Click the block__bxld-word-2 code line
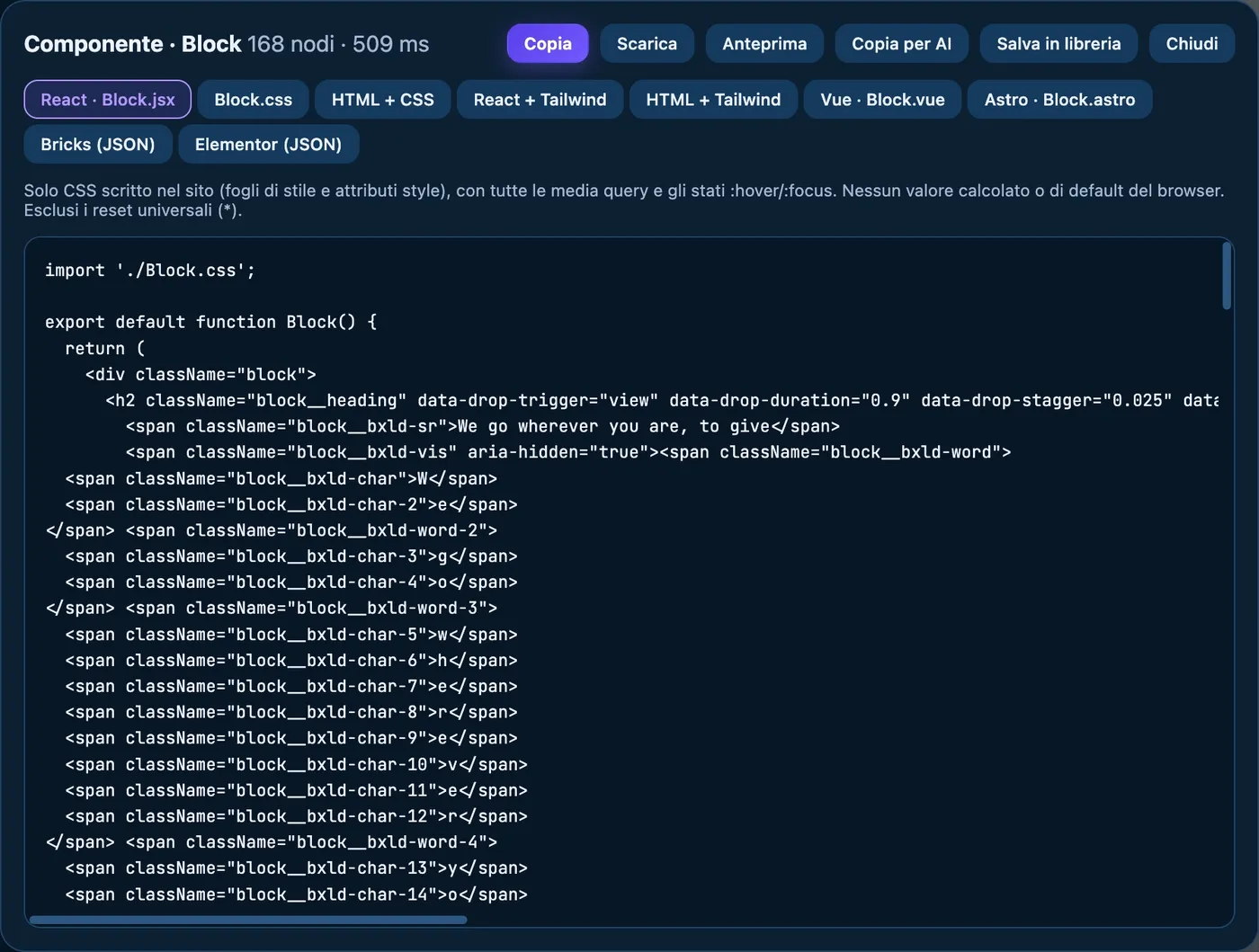This screenshot has height=952, width=1259. point(272,530)
